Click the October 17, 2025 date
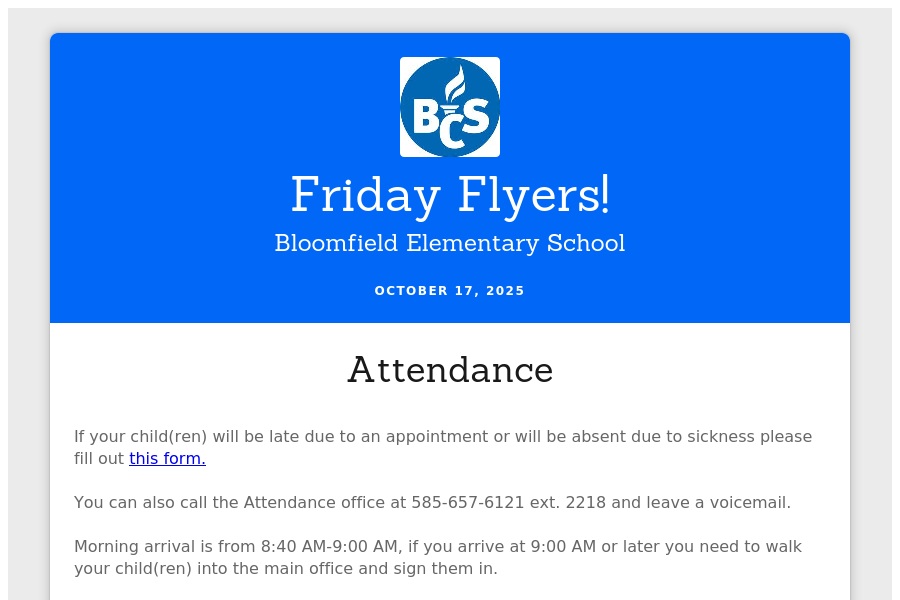Screen dimensions: 900x600 (x=450, y=291)
